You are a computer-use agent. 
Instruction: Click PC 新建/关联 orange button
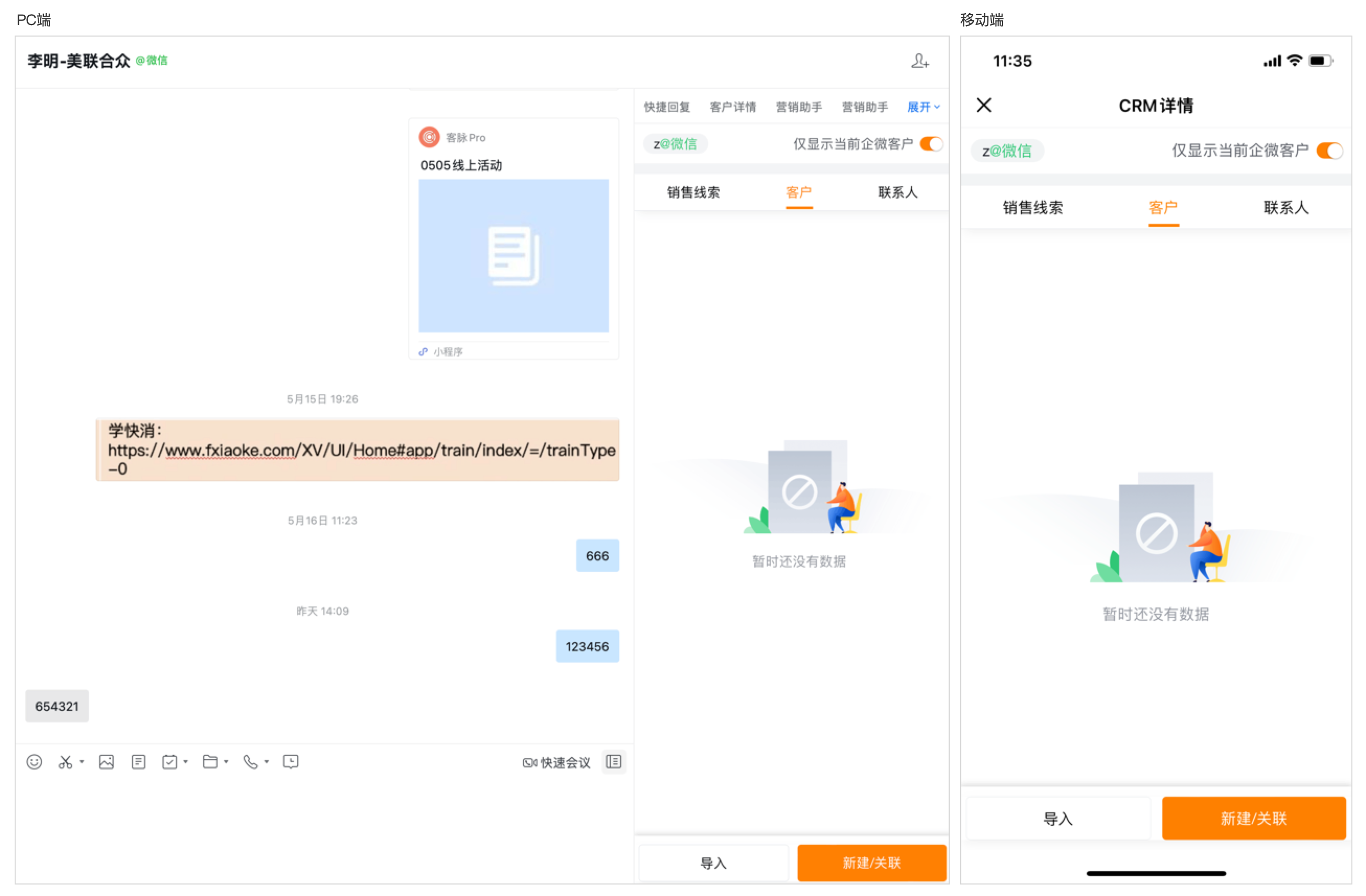(x=871, y=863)
